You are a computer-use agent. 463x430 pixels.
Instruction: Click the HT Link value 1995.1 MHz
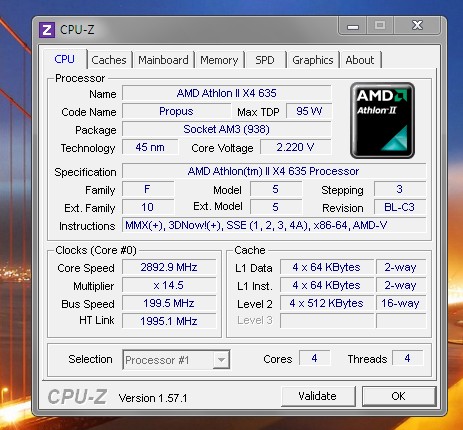[169, 321]
